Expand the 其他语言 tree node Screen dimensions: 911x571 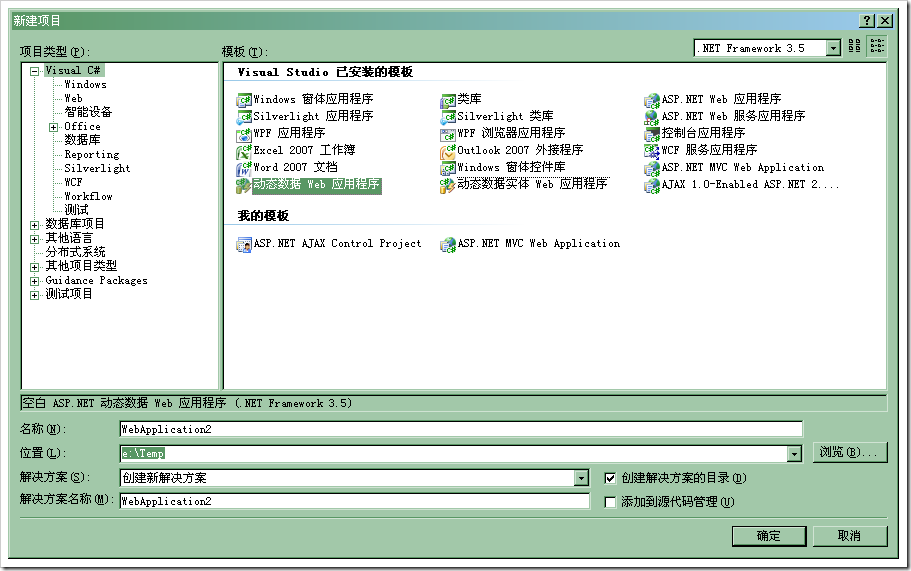click(x=35, y=239)
